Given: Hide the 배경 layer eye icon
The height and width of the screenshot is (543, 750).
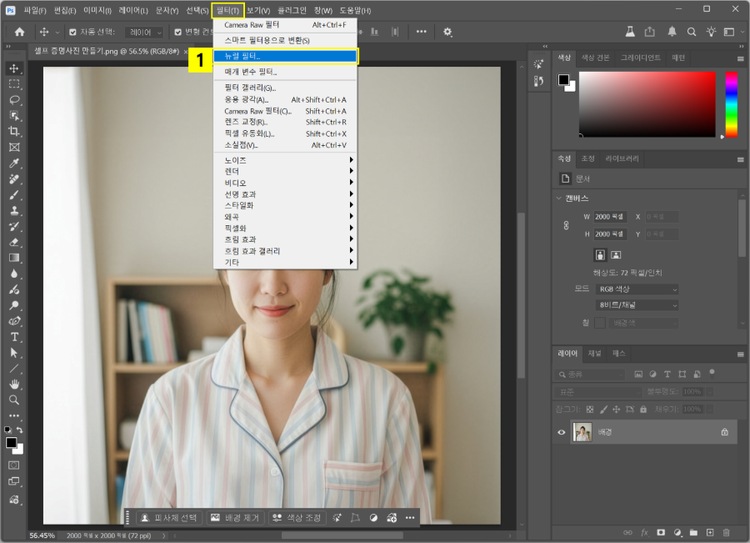Looking at the screenshot, I should 562,432.
